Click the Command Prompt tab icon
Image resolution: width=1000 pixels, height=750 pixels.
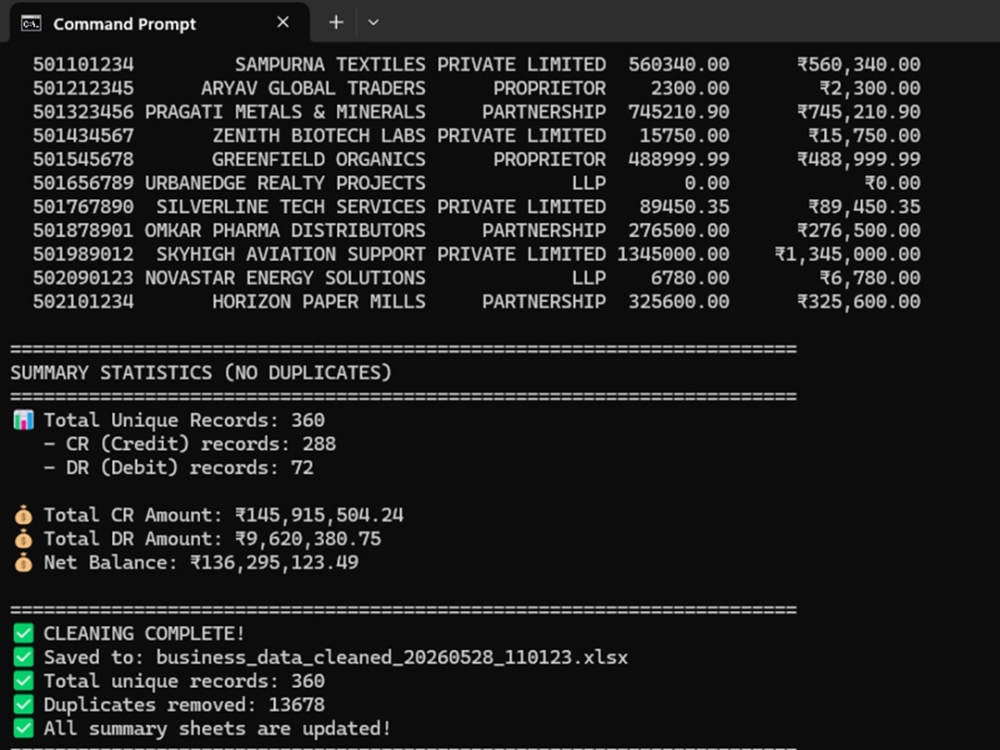point(31,24)
